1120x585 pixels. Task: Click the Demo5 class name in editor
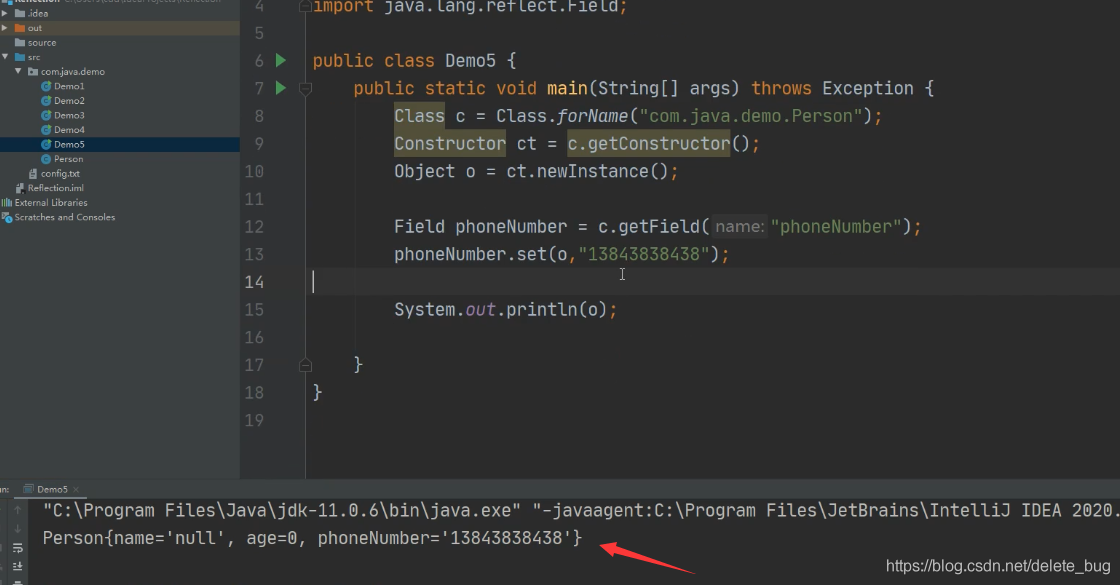[x=470, y=61]
